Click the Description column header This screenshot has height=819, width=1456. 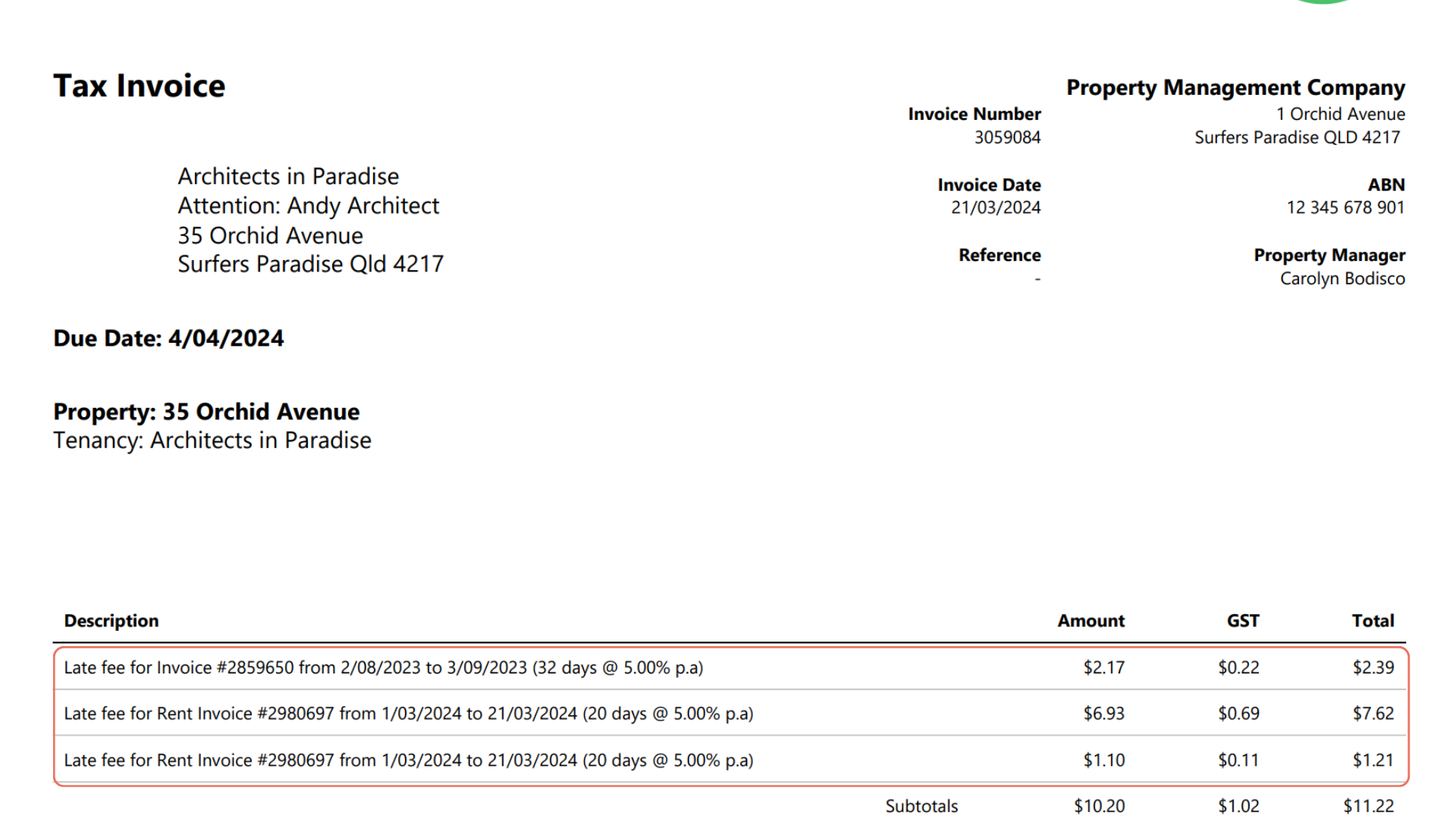111,621
